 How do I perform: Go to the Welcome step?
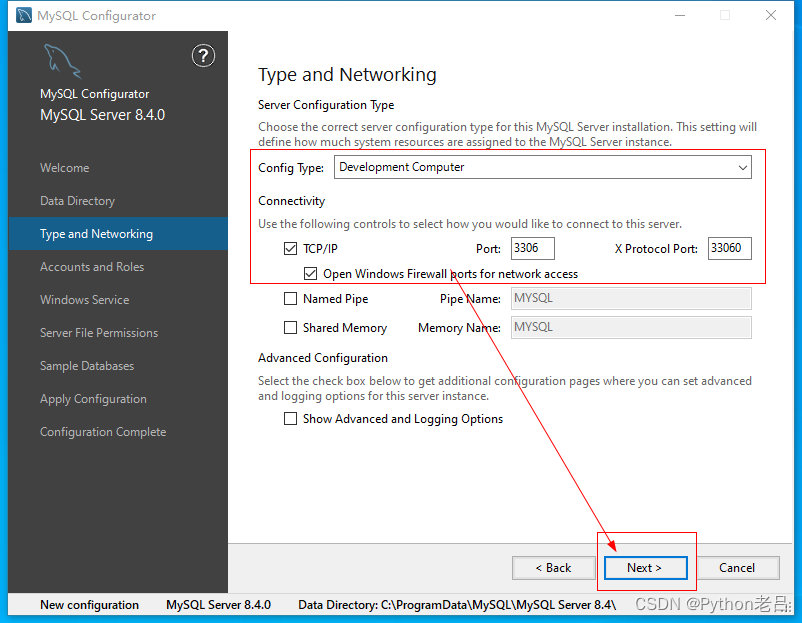click(64, 168)
